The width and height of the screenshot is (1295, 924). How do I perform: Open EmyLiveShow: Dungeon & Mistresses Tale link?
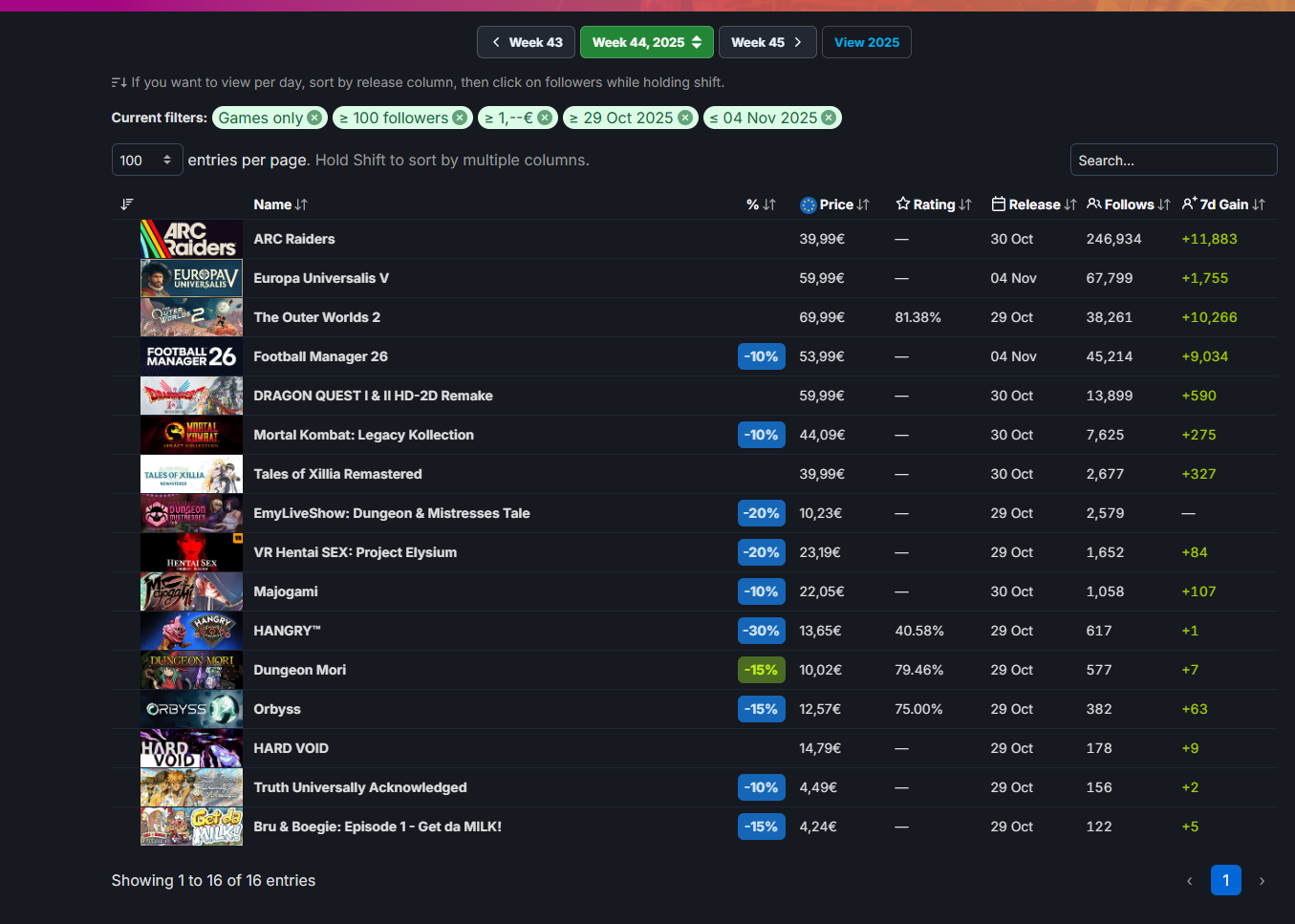(x=392, y=513)
